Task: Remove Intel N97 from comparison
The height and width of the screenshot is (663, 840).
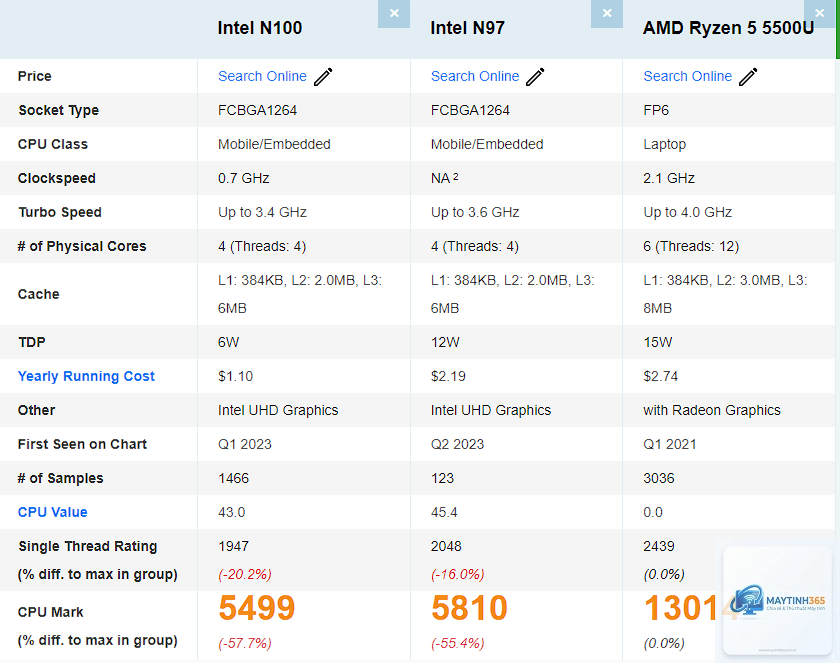Action: pyautogui.click(x=607, y=13)
